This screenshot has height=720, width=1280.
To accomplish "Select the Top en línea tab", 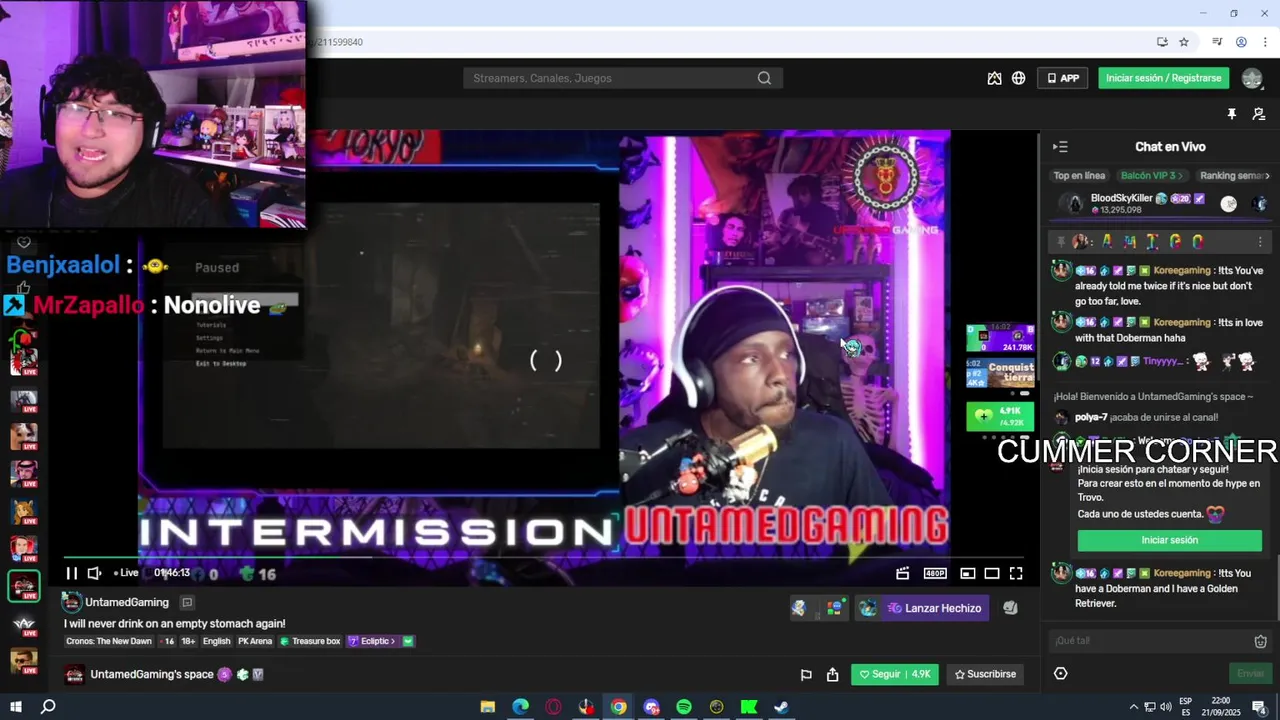I will coord(1079,176).
